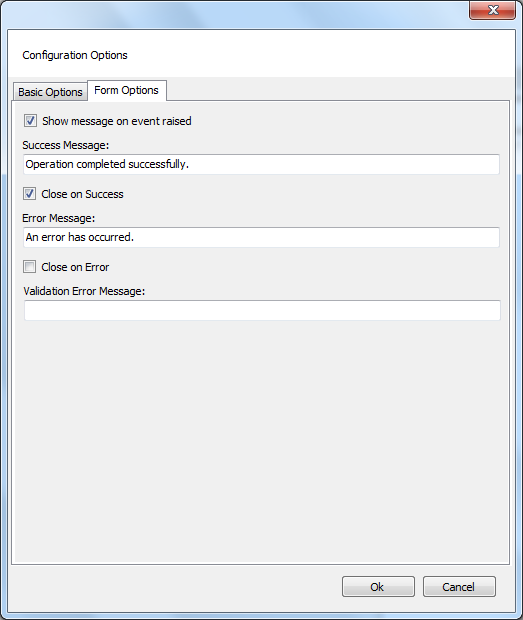Click the 'Error Message:' field label
523x620 pixels.
click(59, 218)
